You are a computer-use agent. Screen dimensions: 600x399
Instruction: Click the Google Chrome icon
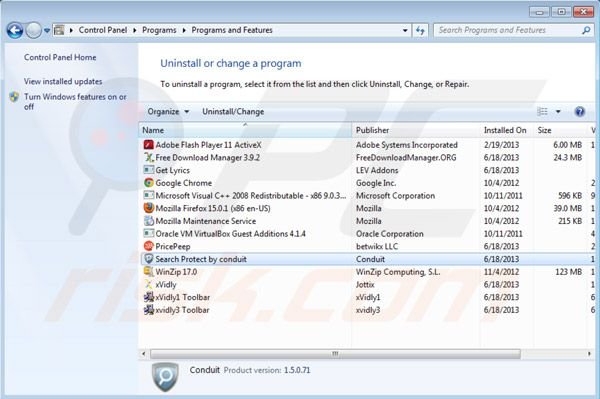pos(148,183)
